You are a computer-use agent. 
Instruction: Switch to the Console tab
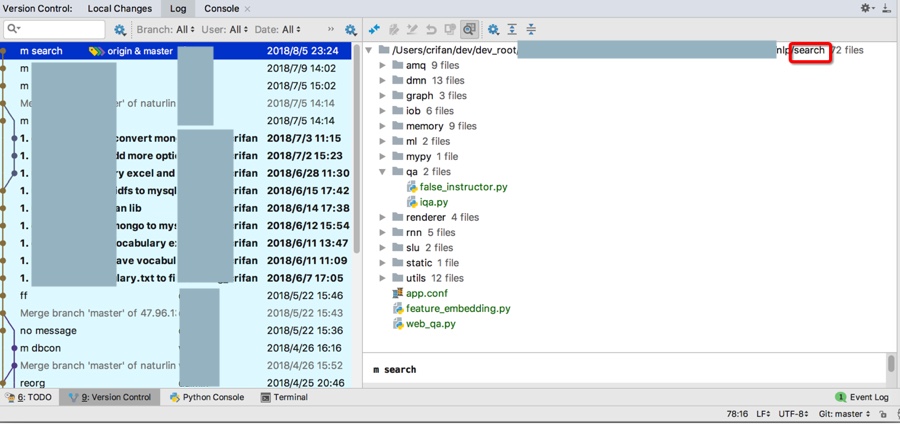(x=222, y=9)
